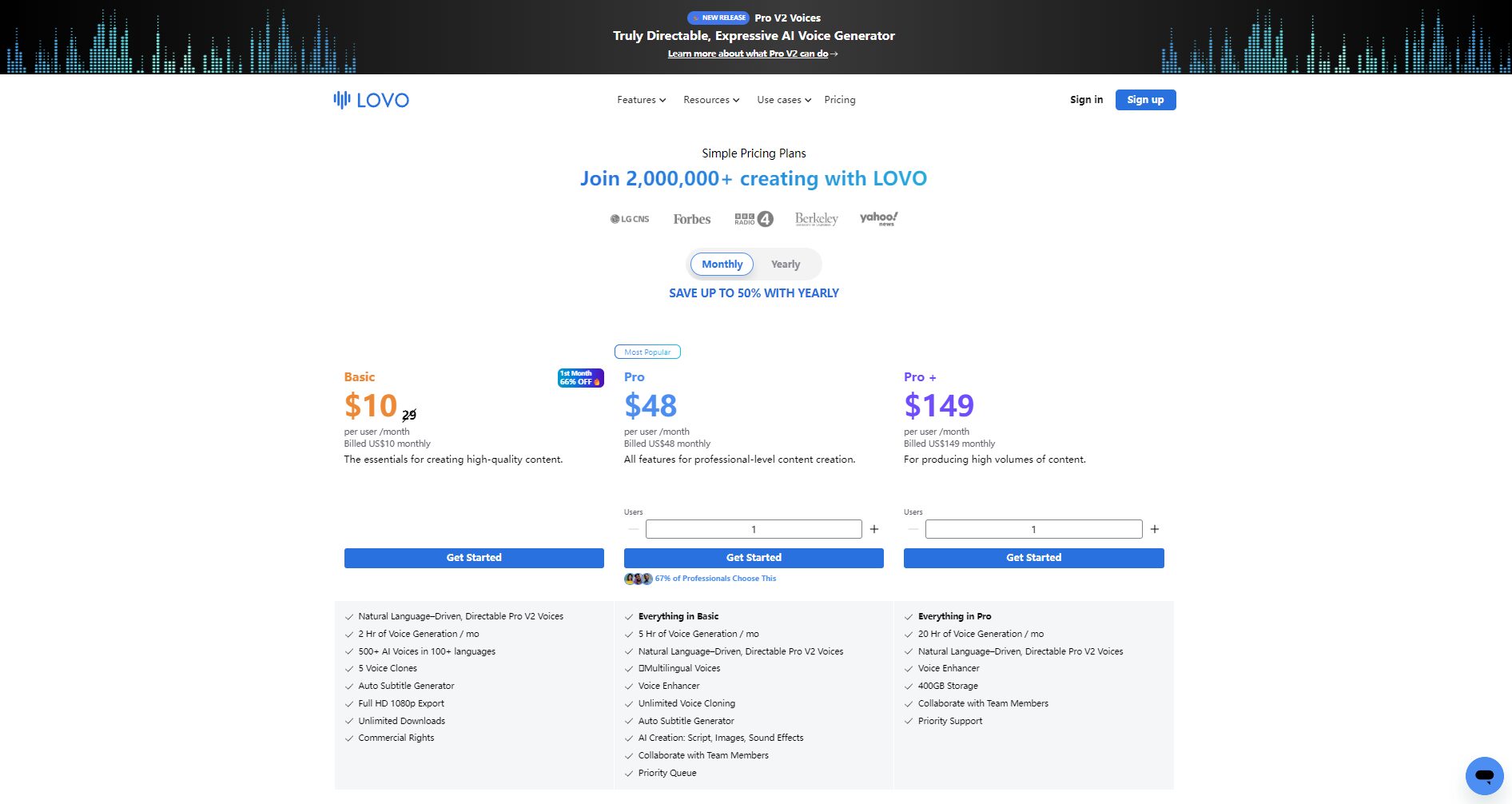This screenshot has height=804, width=1512.
Task: Click the 1st Month 66% OFF badge
Action: point(580,378)
